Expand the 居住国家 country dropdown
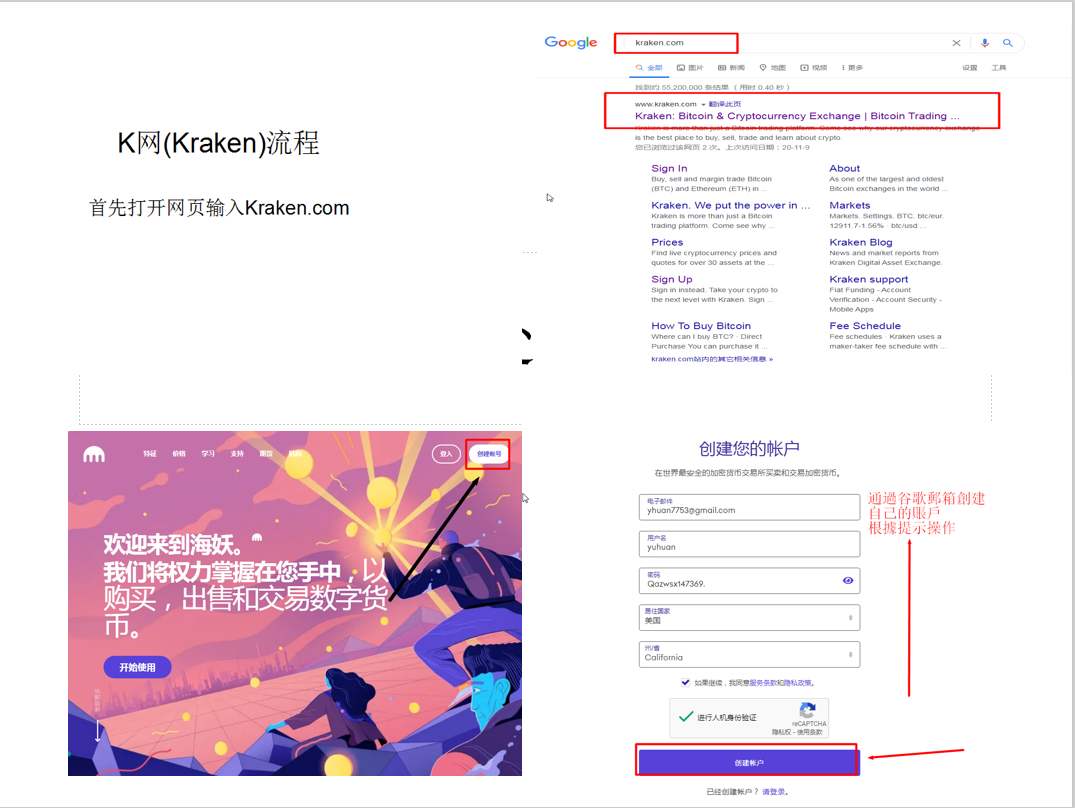Viewport: 1075px width, 808px height. coord(852,618)
